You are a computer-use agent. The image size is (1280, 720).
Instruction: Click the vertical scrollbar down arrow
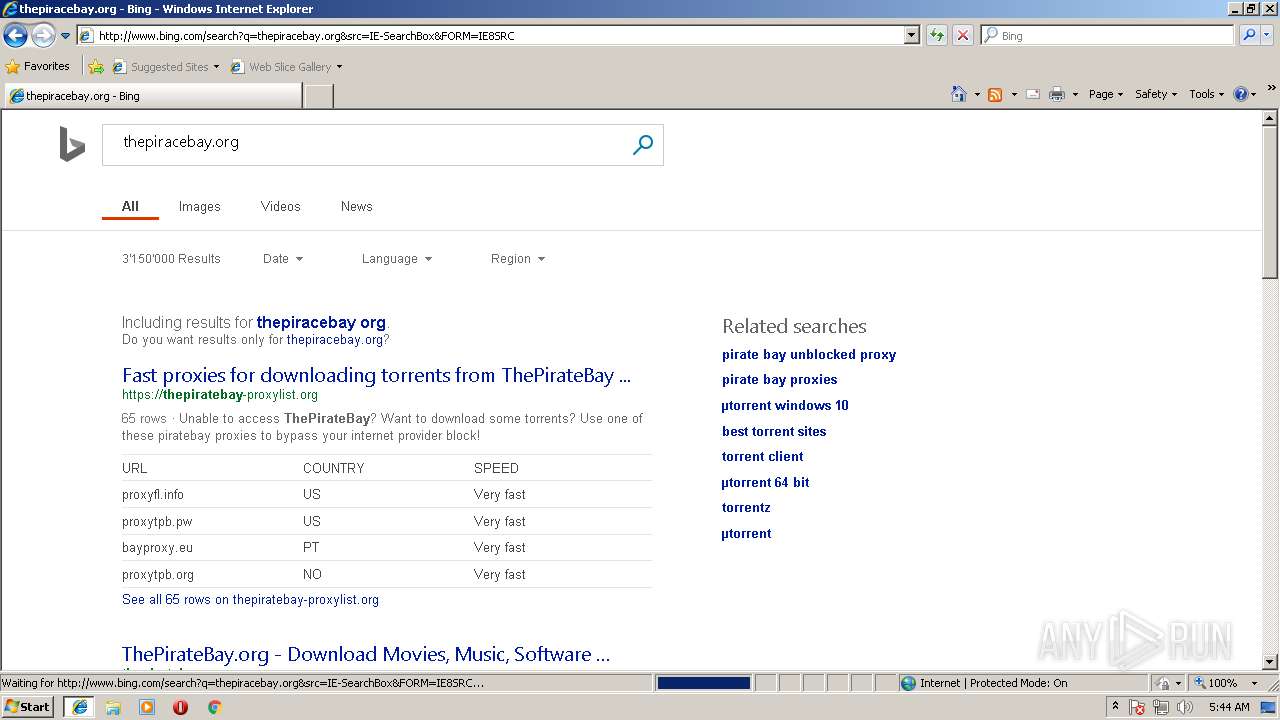click(x=1270, y=662)
